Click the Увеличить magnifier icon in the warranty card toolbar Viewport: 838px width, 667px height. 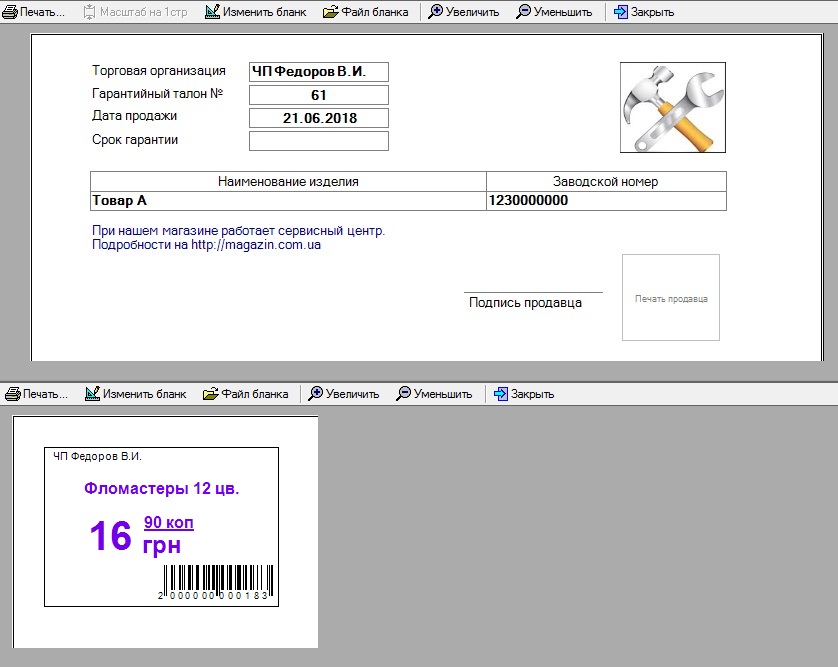[x=436, y=12]
